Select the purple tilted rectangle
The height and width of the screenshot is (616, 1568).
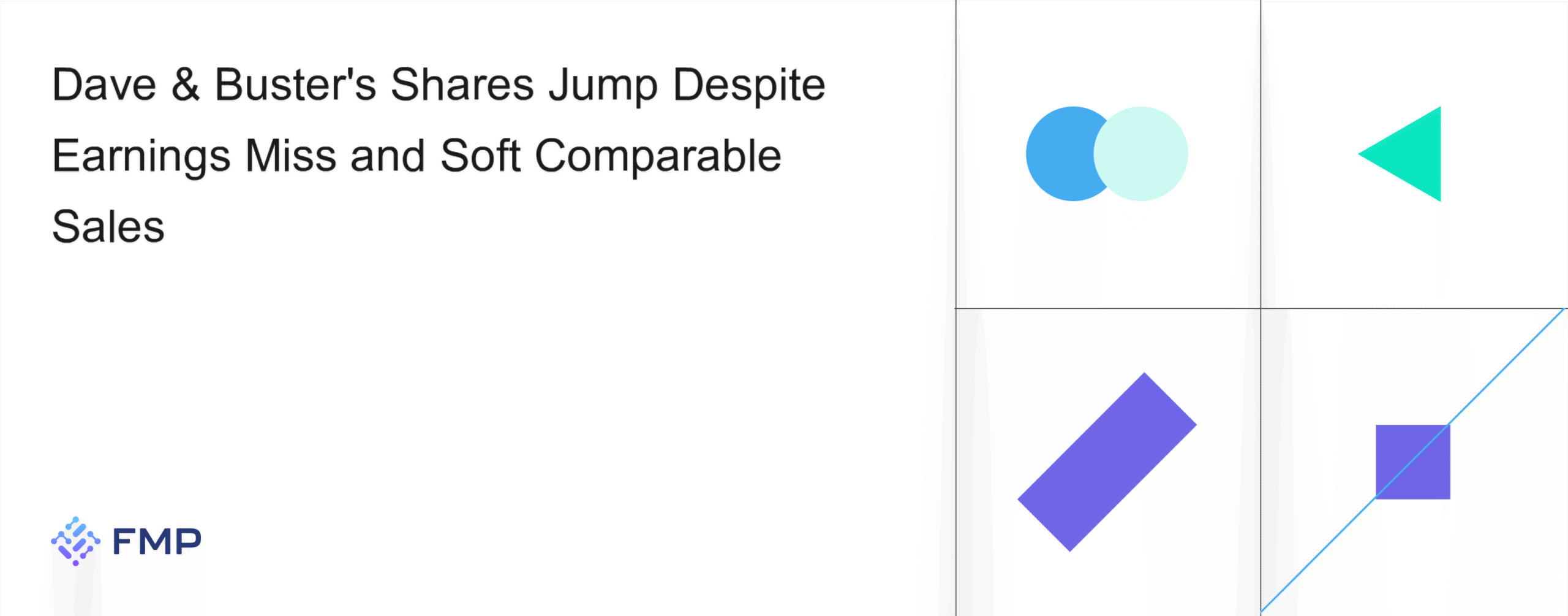click(1107, 462)
